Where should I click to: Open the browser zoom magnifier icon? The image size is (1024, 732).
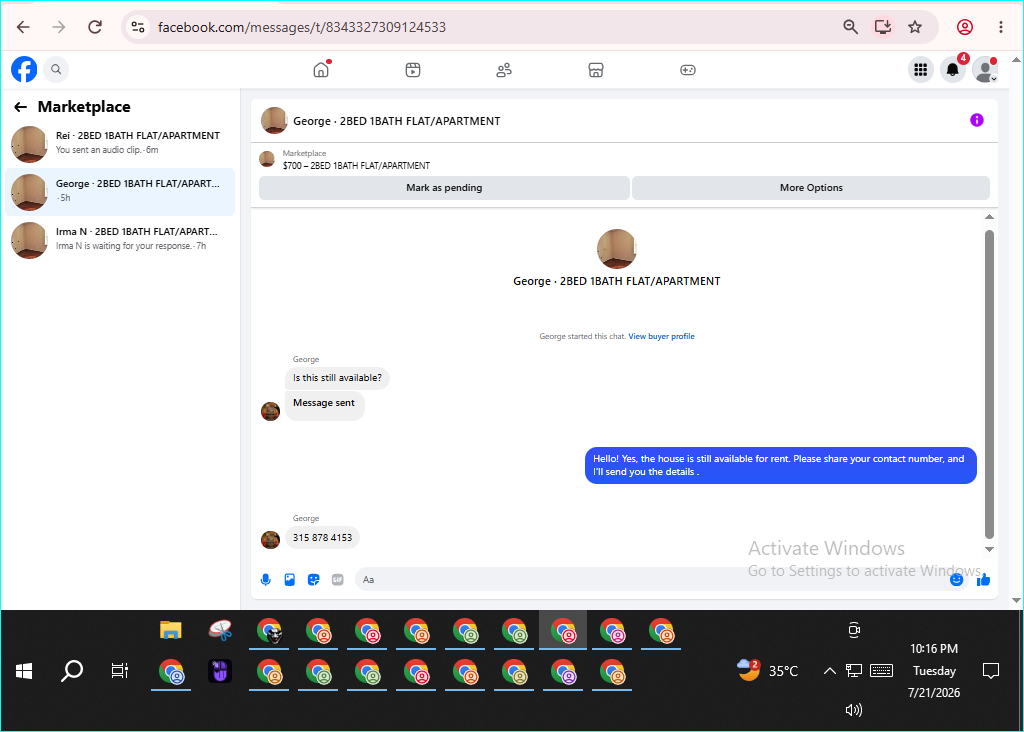850,27
